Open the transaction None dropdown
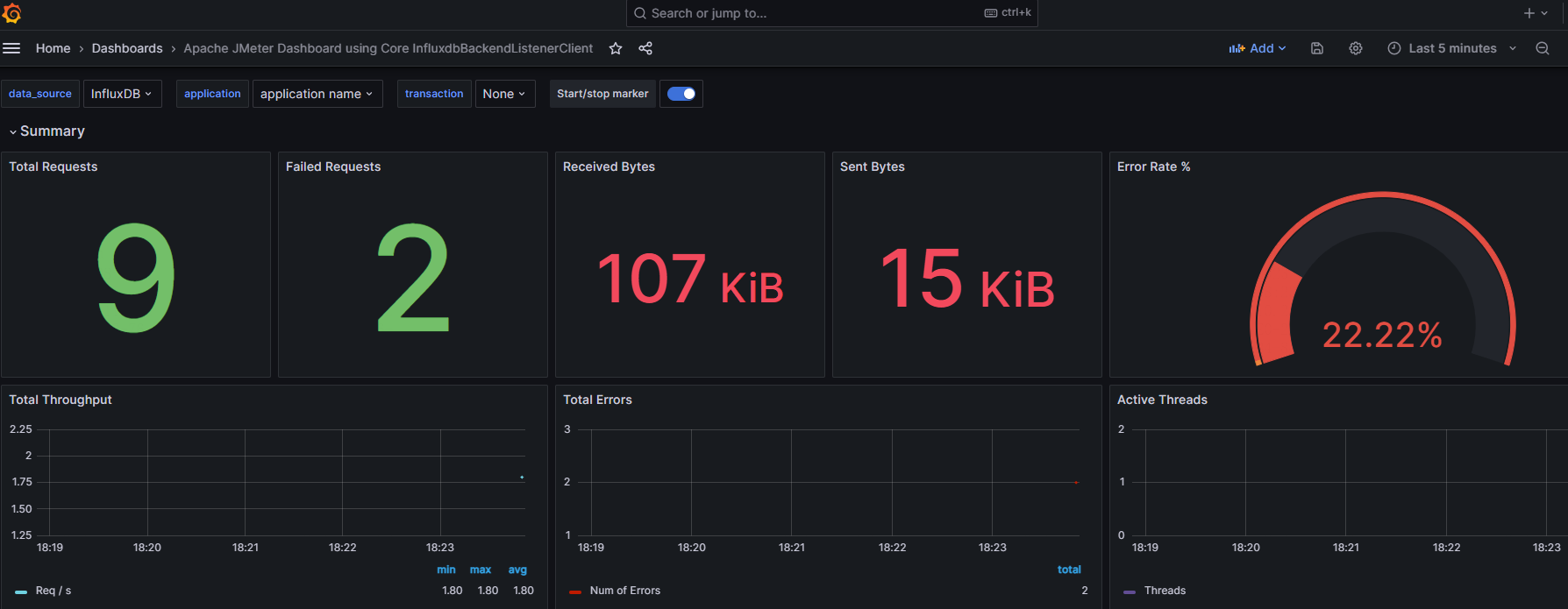 (x=505, y=94)
